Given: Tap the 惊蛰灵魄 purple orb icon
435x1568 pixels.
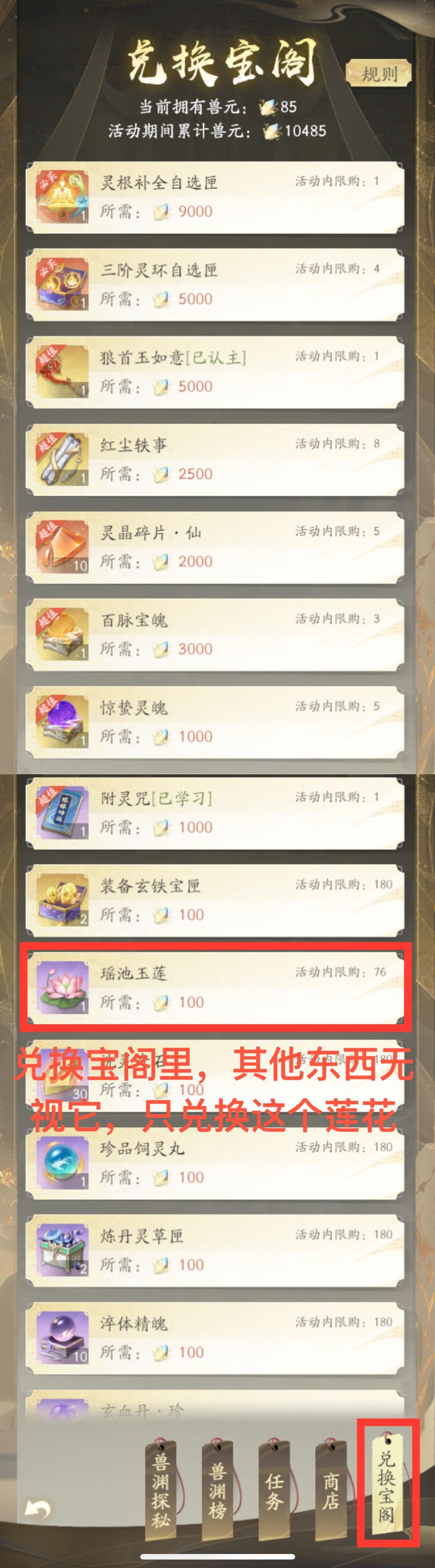Looking at the screenshot, I should (x=62, y=722).
